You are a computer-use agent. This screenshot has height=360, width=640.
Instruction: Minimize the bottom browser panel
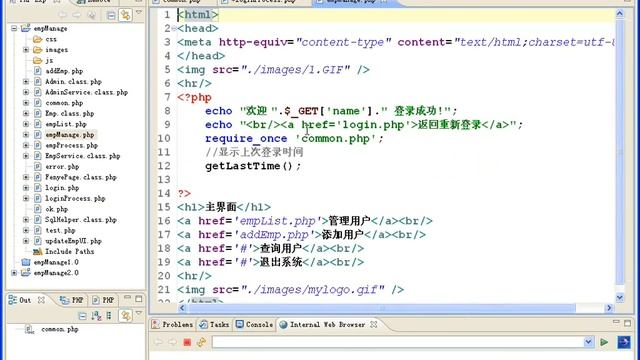(616, 322)
